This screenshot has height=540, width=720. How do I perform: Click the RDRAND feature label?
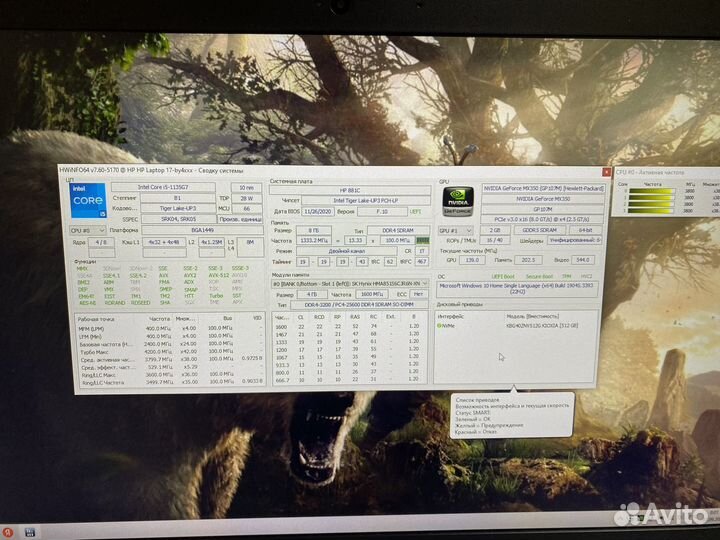(115, 303)
